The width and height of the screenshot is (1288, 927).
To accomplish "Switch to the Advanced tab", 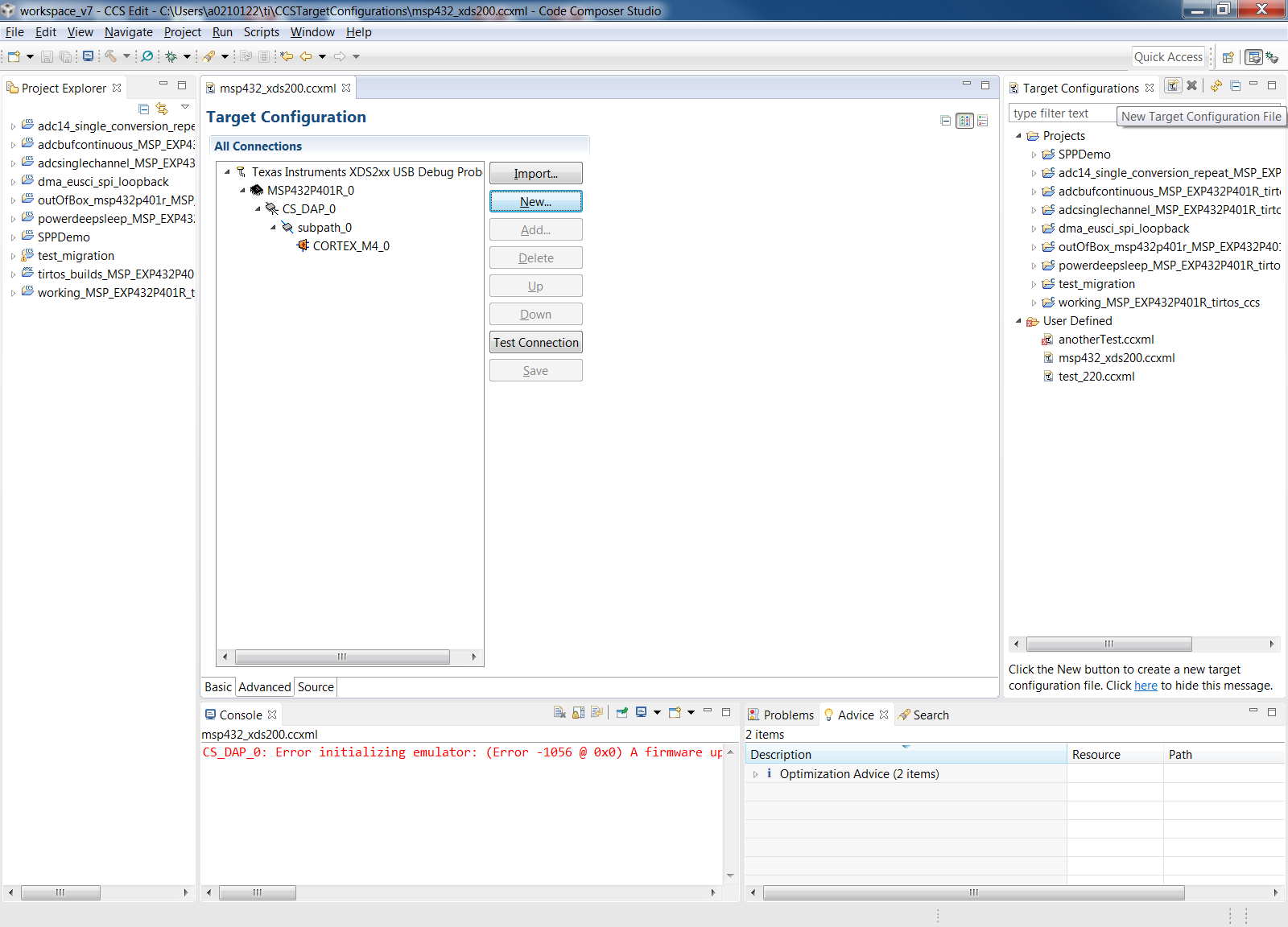I will (265, 687).
